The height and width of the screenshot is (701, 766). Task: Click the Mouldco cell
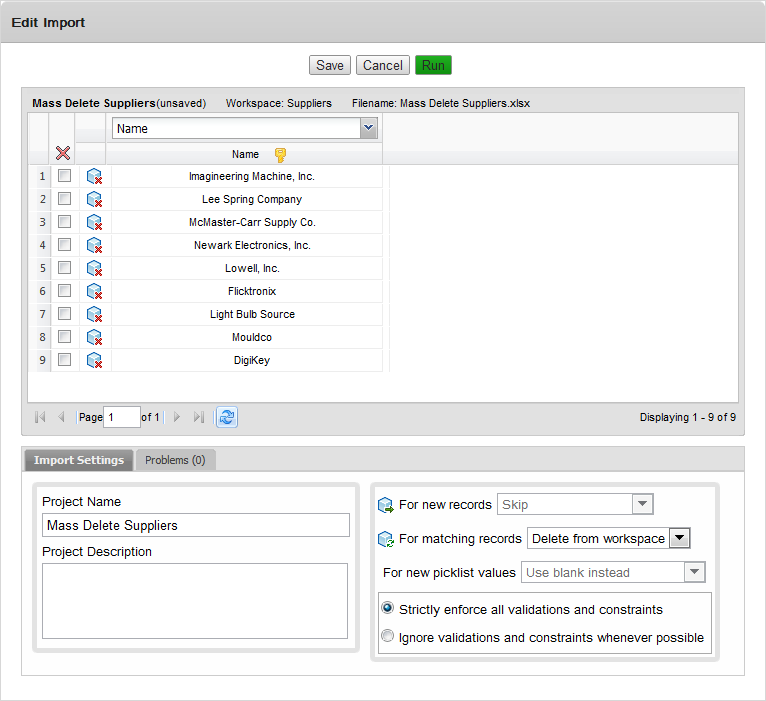pyautogui.click(x=247, y=337)
